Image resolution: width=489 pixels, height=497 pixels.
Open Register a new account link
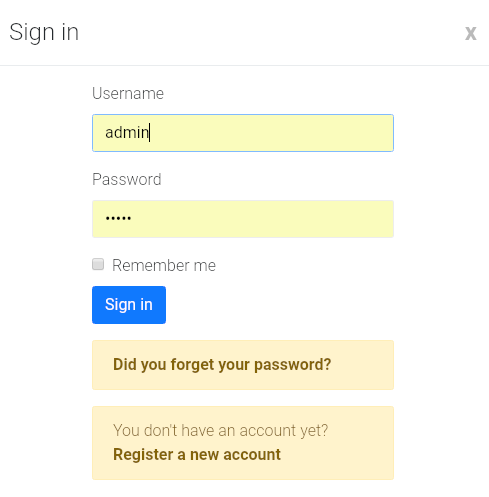point(197,455)
